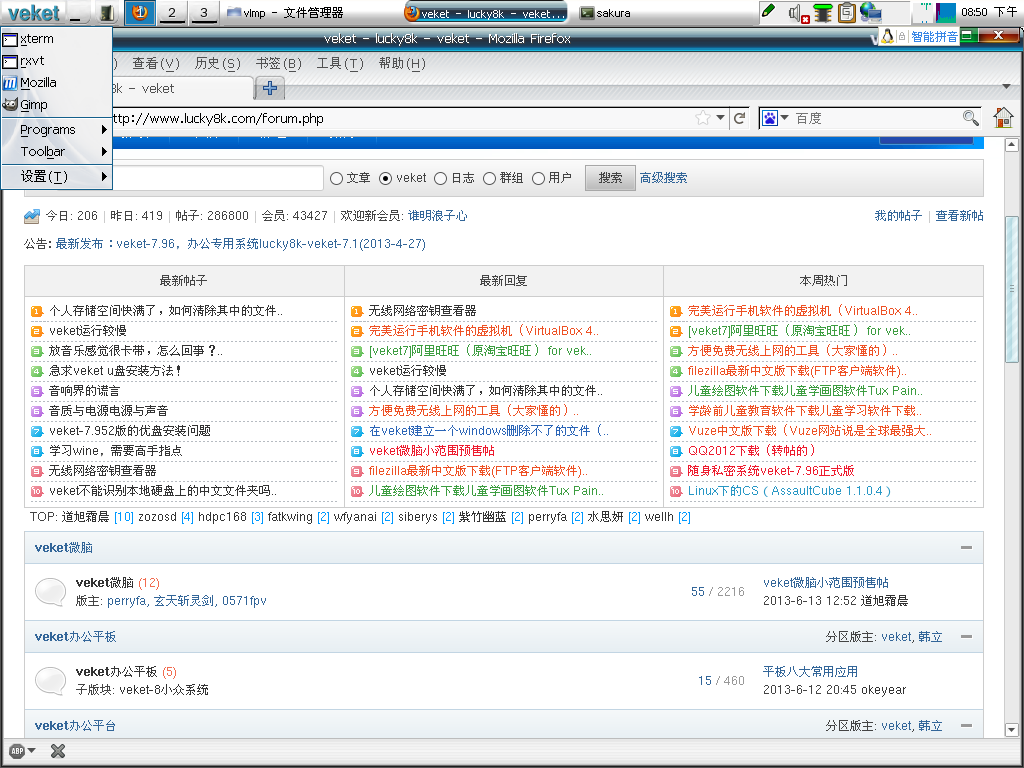The width and height of the screenshot is (1024, 768).
Task: Bookmark page with the star icon
Action: pyautogui.click(x=703, y=118)
